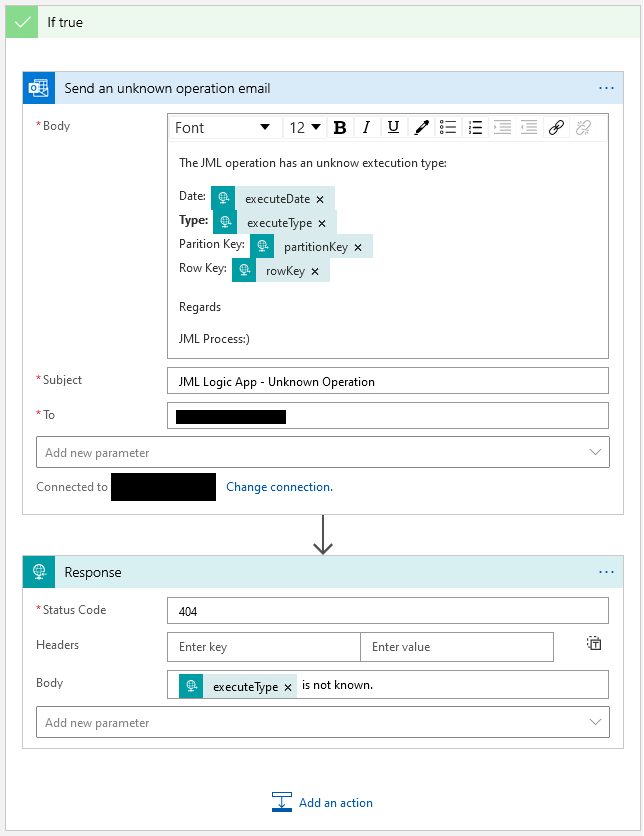This screenshot has height=836, width=644.
Task: Open the font size 12 dropdown
Action: 305,127
